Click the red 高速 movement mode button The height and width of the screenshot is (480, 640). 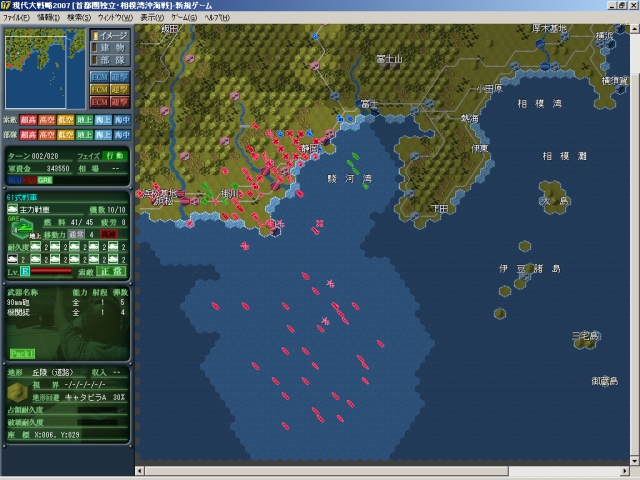[x=109, y=234]
